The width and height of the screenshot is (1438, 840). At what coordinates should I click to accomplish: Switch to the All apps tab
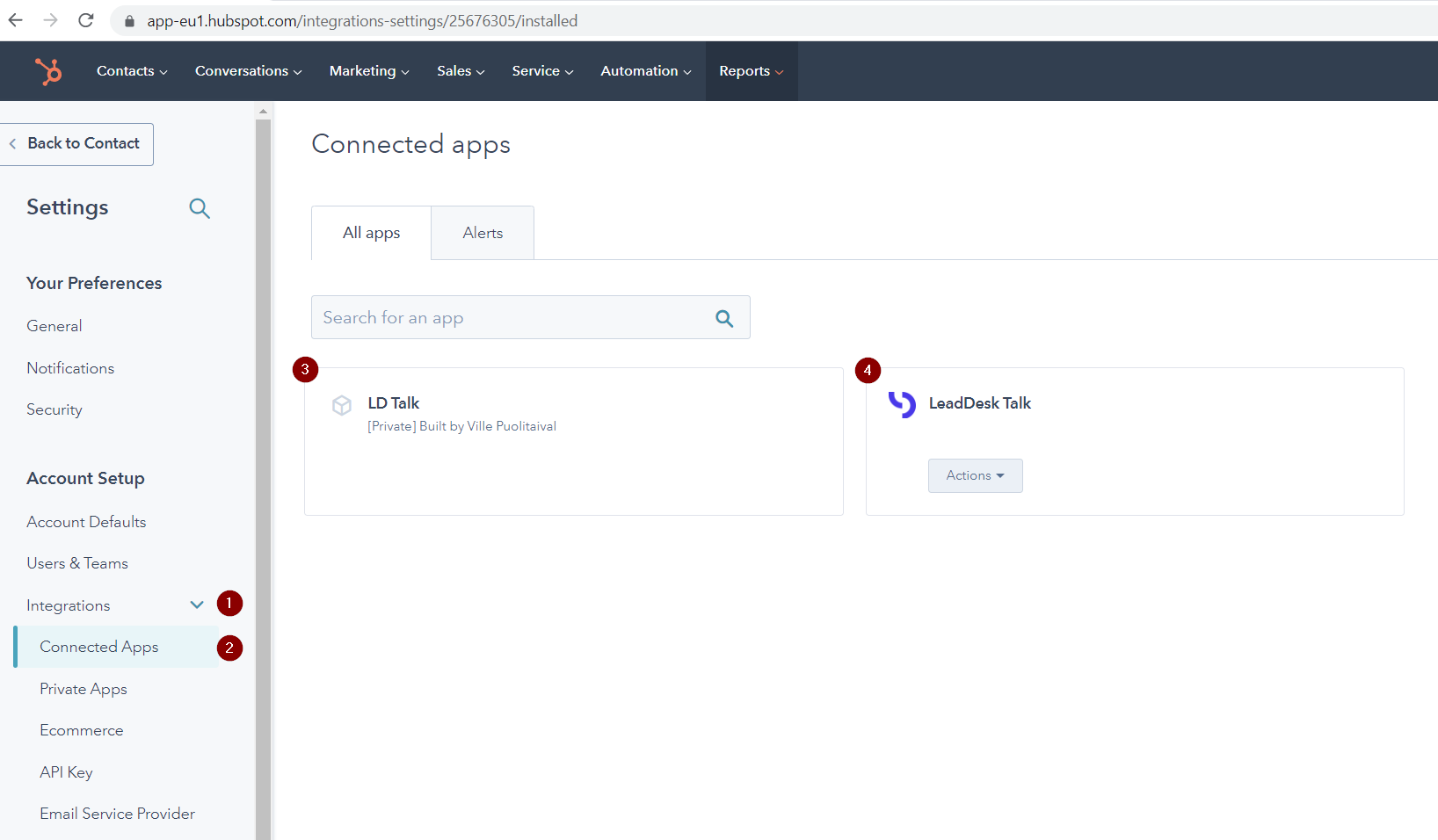[371, 233]
